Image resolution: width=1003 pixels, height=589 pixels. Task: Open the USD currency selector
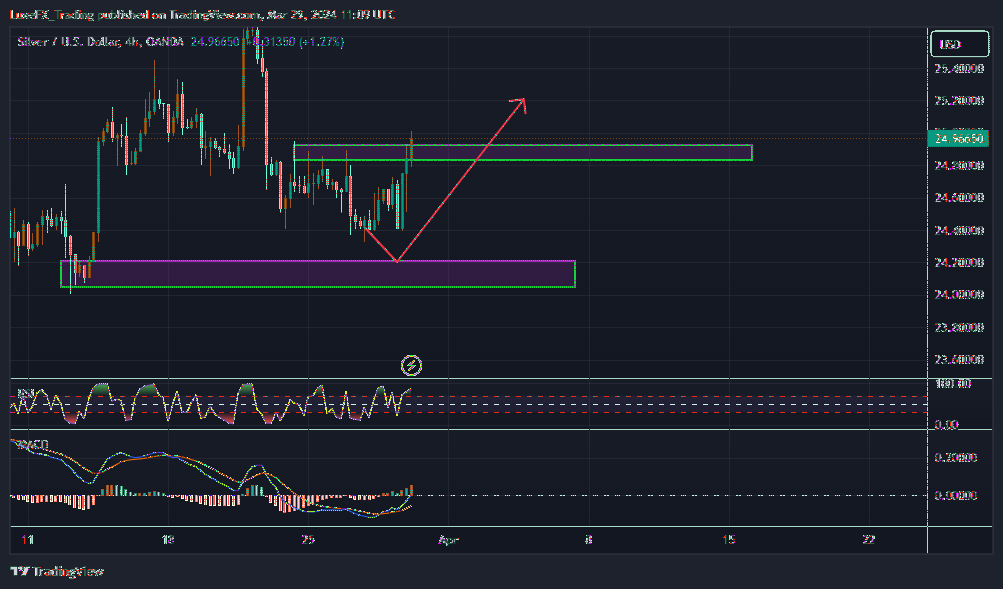pyautogui.click(x=959, y=44)
